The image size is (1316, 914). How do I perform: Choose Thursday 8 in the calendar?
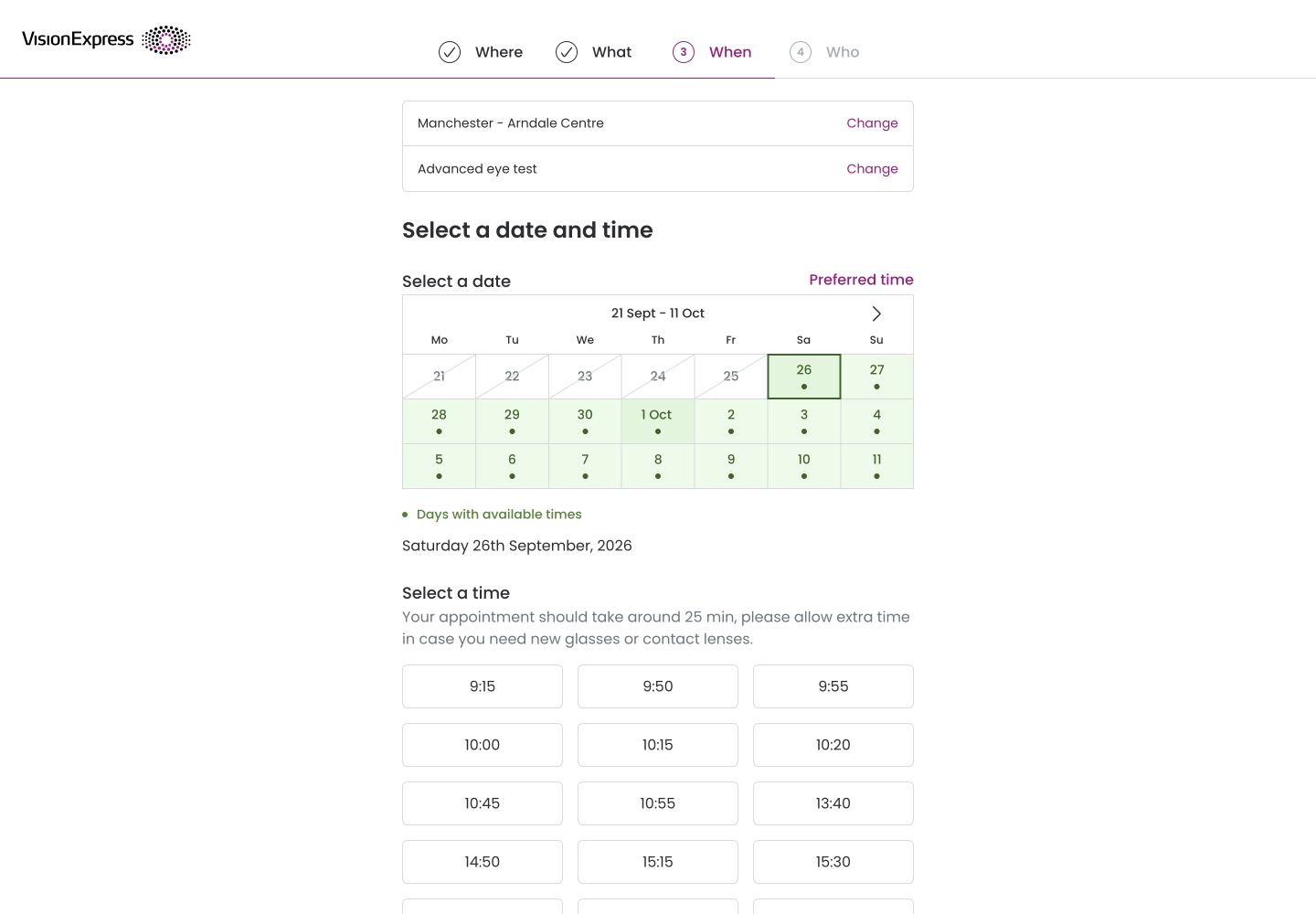pos(658,466)
